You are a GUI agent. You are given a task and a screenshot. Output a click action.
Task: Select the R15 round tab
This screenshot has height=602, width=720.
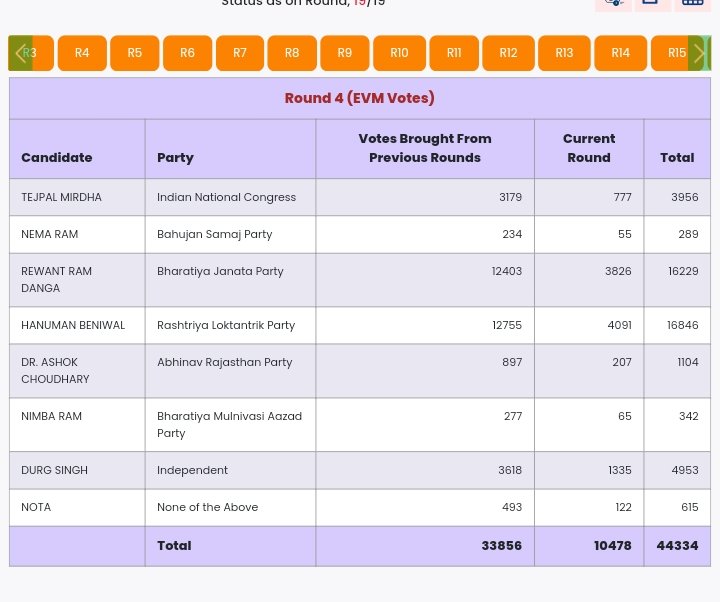(x=676, y=53)
